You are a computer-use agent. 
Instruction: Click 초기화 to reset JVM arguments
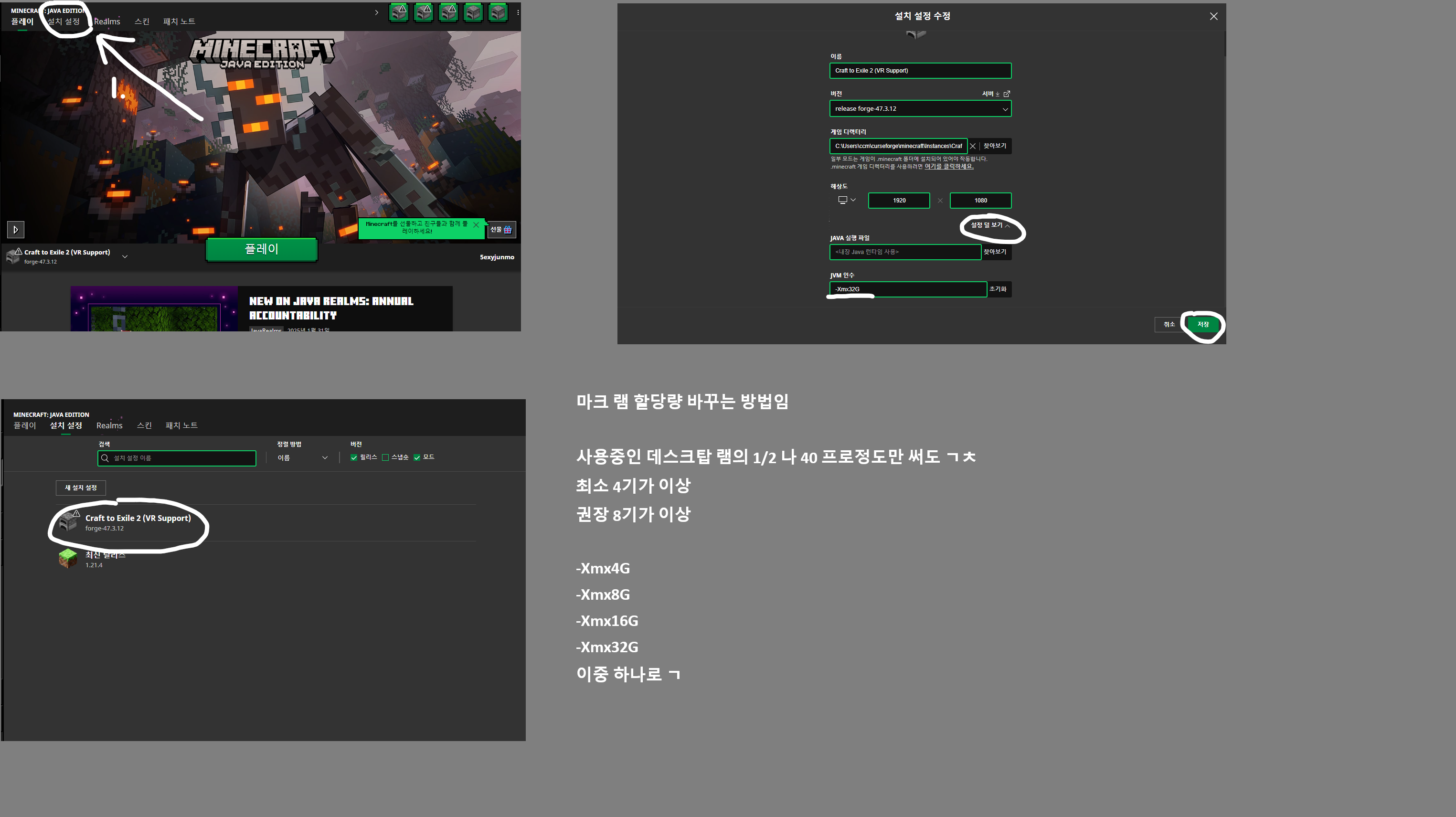[x=998, y=289]
